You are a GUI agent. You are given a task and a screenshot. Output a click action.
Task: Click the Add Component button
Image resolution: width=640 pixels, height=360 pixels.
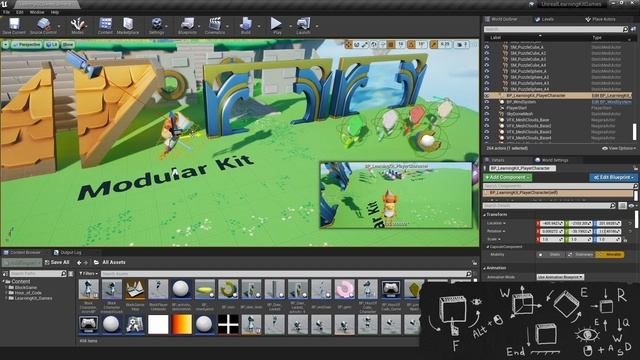point(508,178)
